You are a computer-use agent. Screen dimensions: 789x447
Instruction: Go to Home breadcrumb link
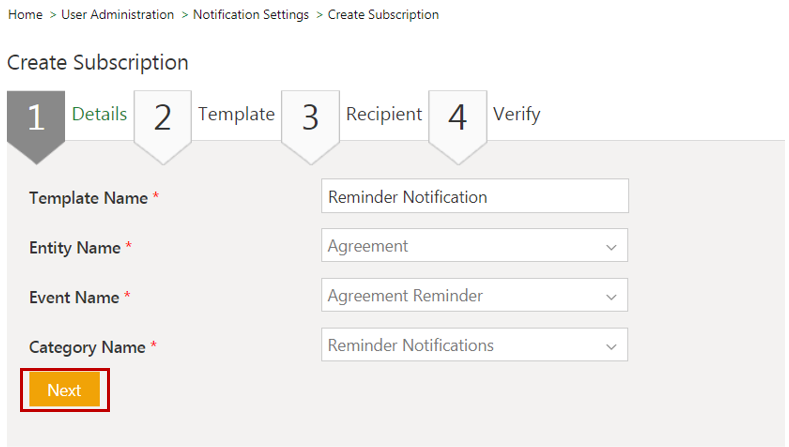pyautogui.click(x=24, y=15)
